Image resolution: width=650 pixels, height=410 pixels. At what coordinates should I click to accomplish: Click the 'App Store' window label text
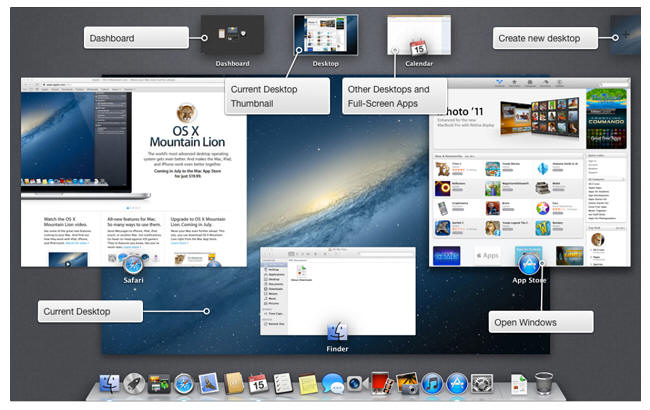pos(529,280)
